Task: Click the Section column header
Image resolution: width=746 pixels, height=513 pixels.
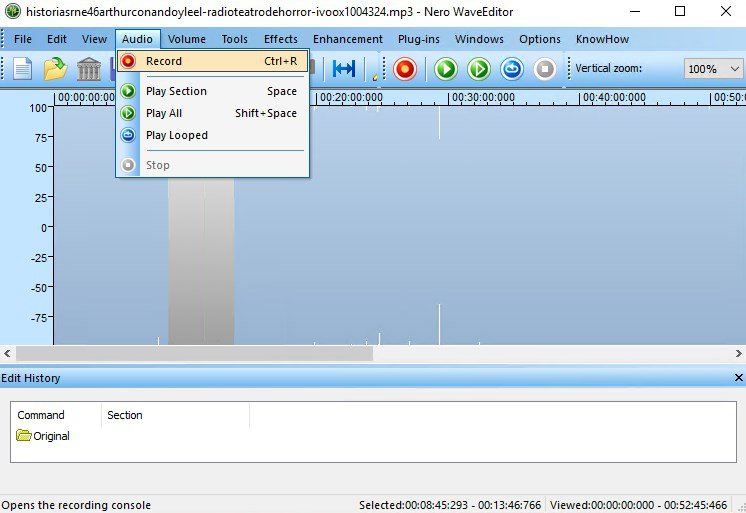Action: click(175, 415)
